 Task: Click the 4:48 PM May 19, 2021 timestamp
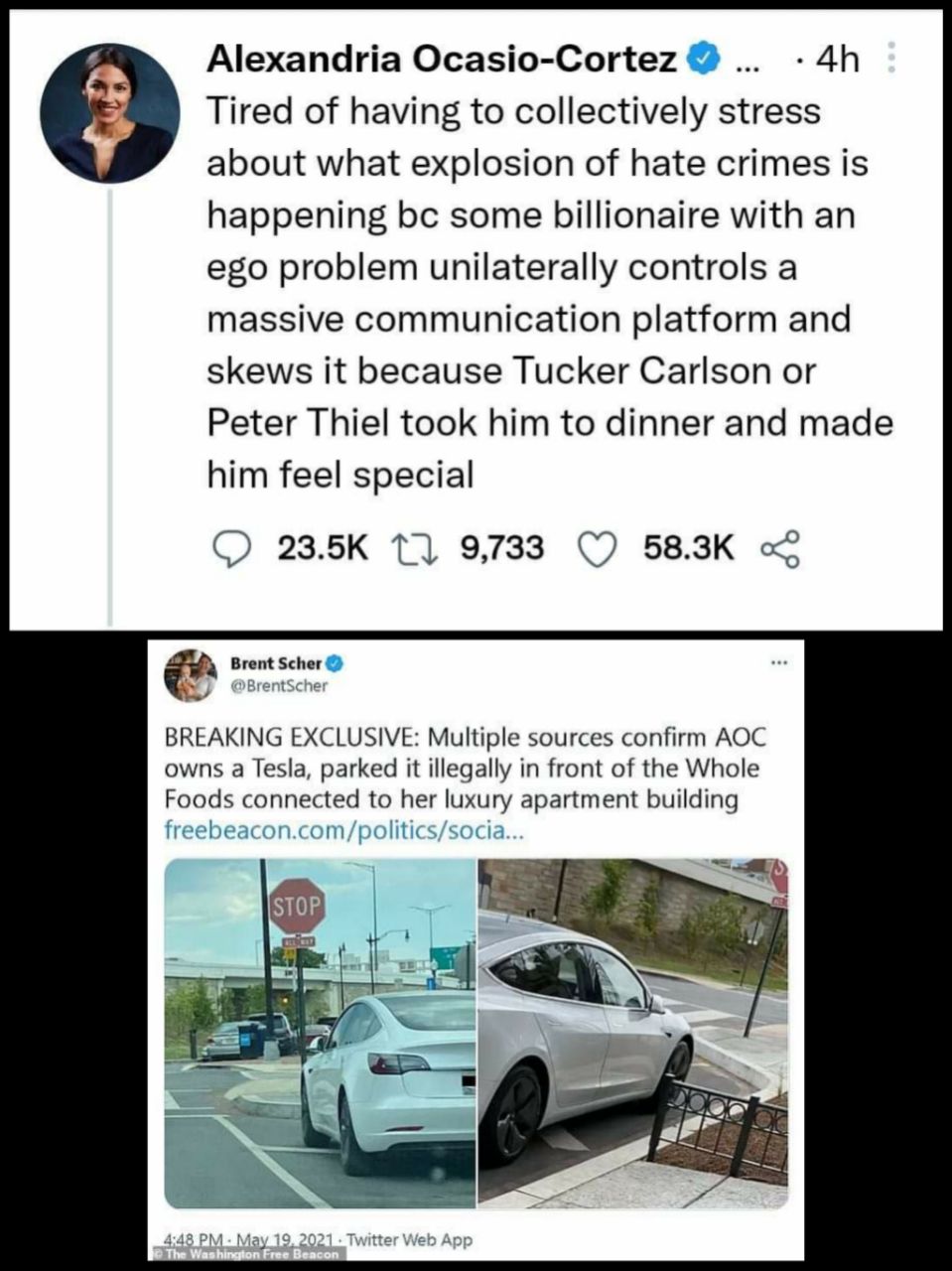coord(248,1238)
